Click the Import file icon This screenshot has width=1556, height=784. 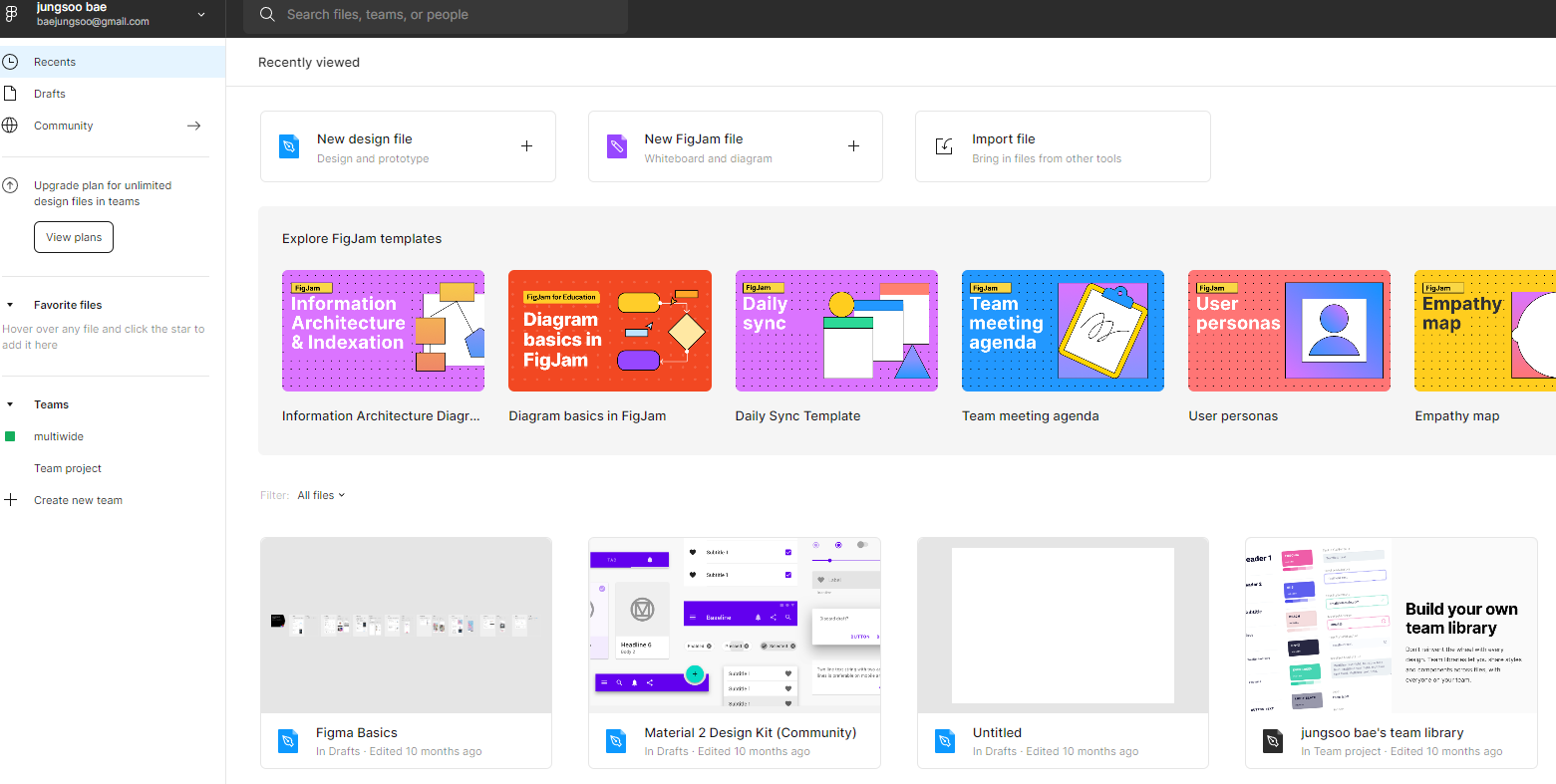pyautogui.click(x=944, y=146)
